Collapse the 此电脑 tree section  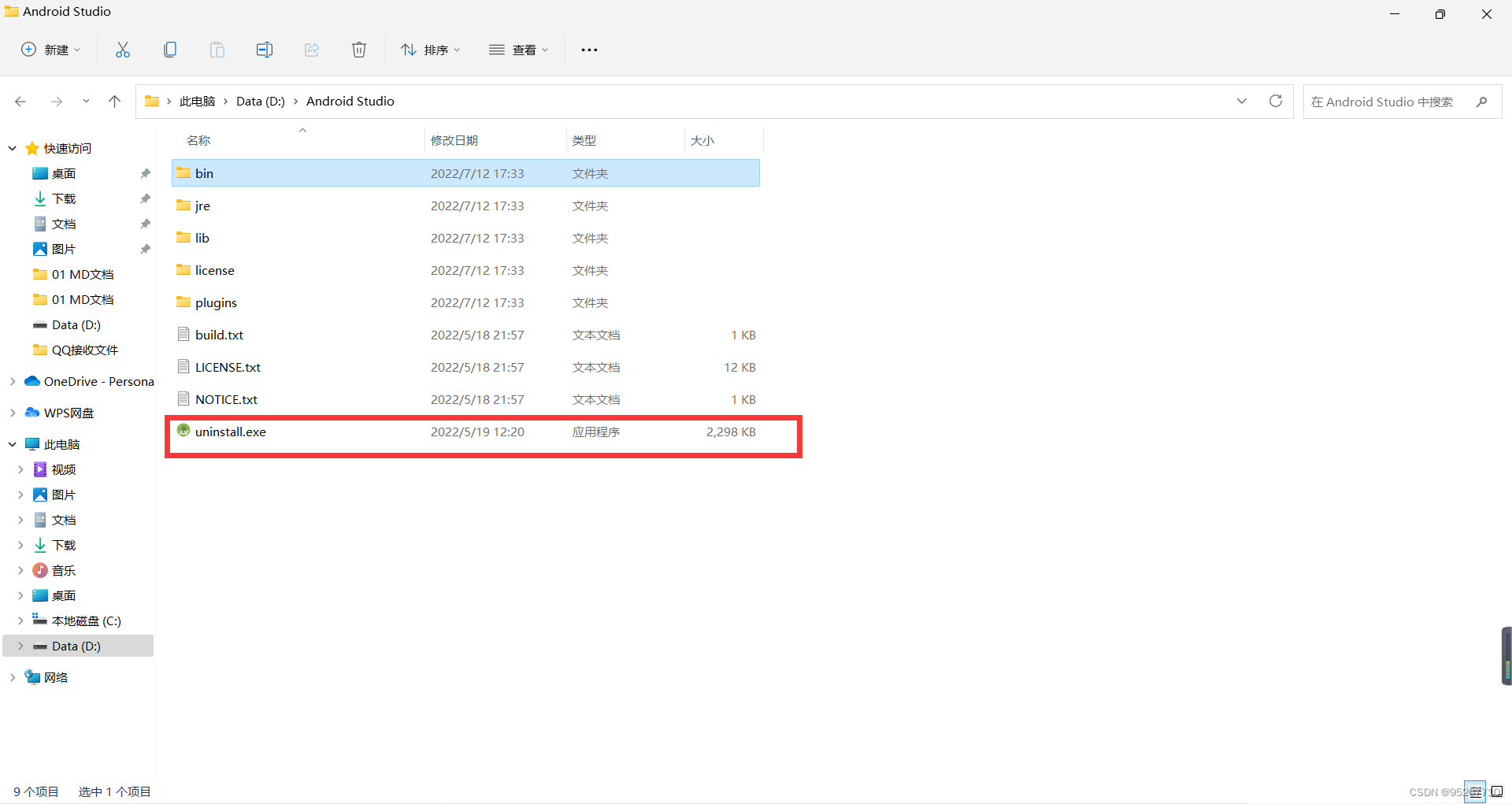pos(13,444)
